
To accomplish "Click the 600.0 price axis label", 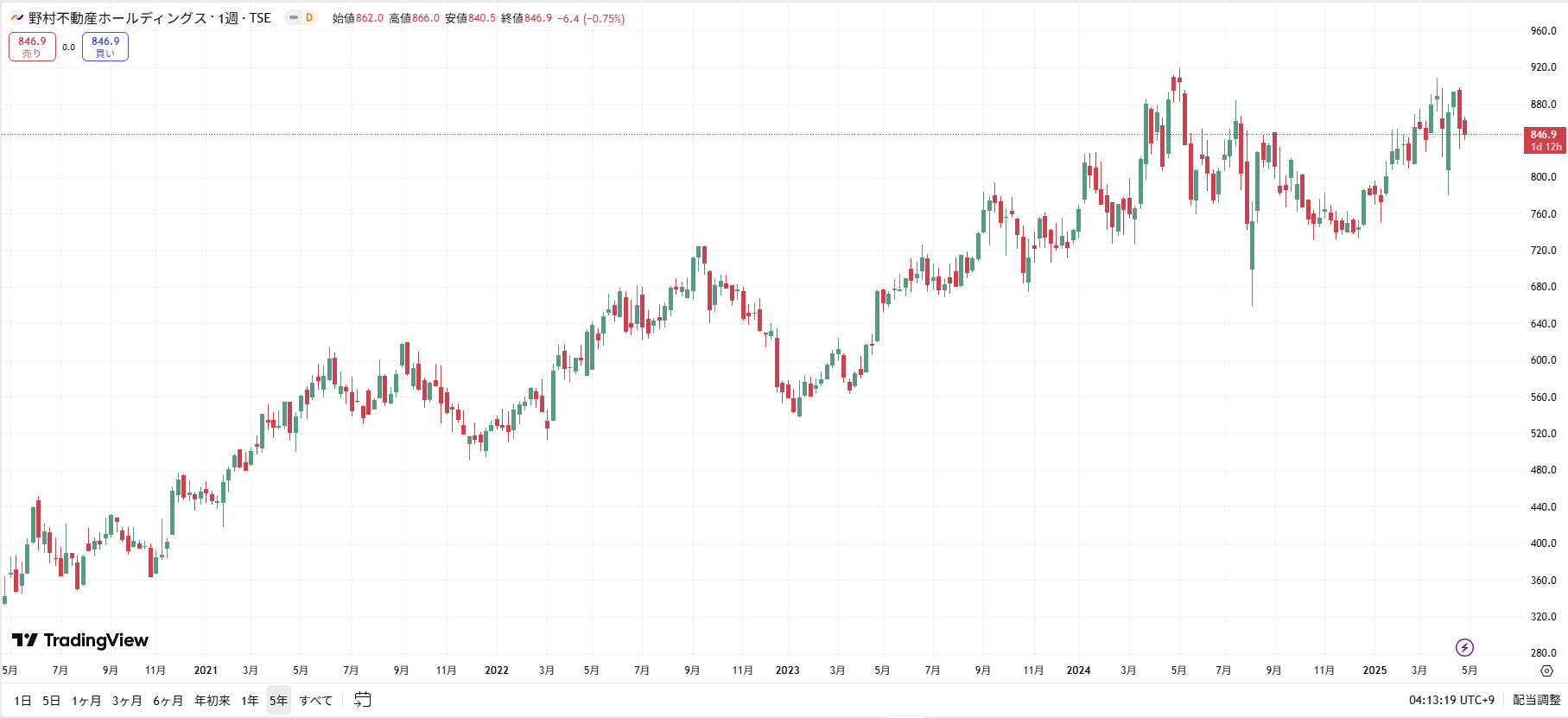I will 1543,360.
